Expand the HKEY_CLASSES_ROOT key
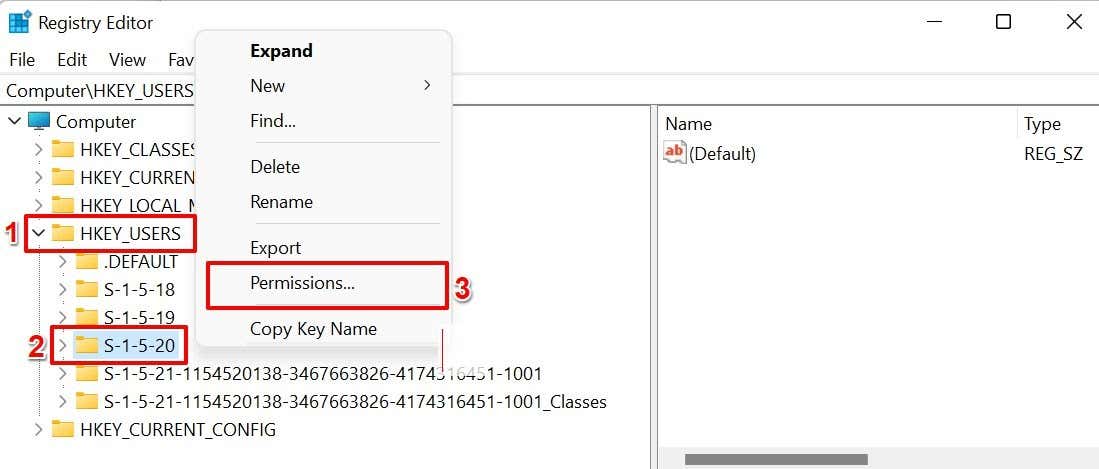This screenshot has height=469, width=1099. [39, 149]
